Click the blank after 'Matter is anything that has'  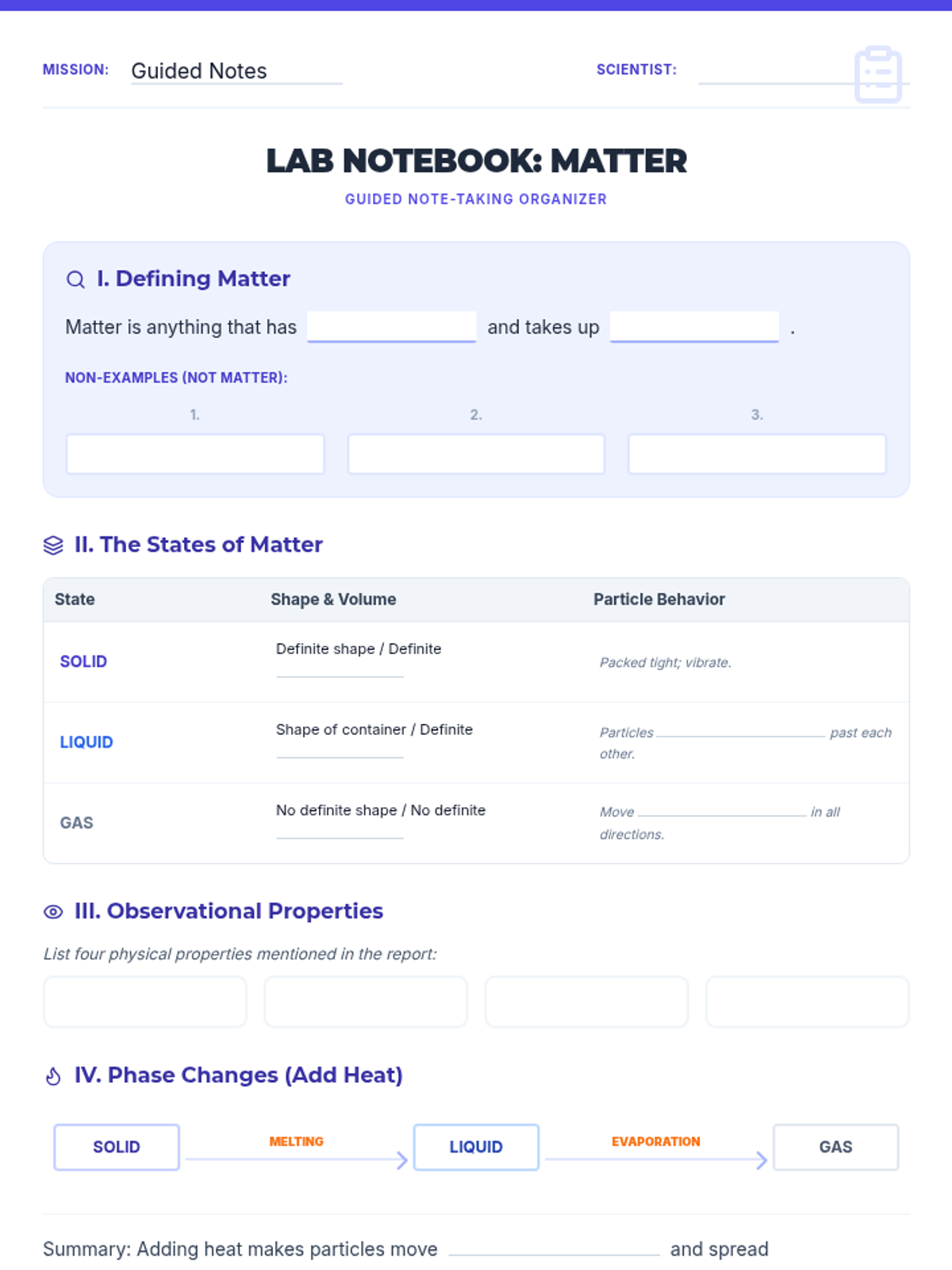coord(392,327)
